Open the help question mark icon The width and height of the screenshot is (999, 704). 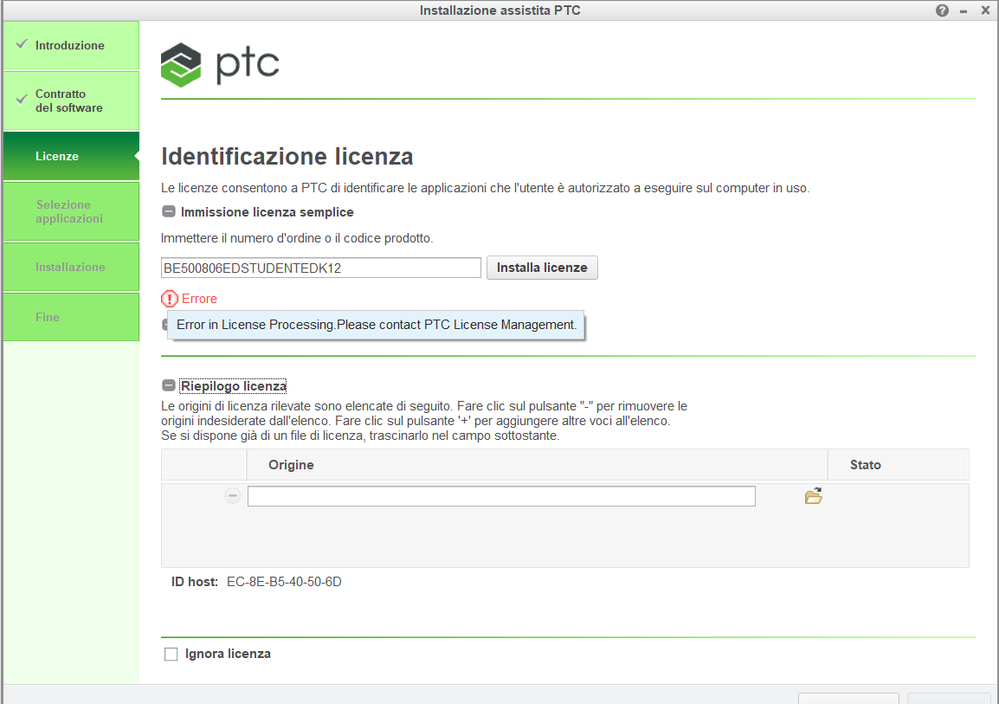click(942, 10)
